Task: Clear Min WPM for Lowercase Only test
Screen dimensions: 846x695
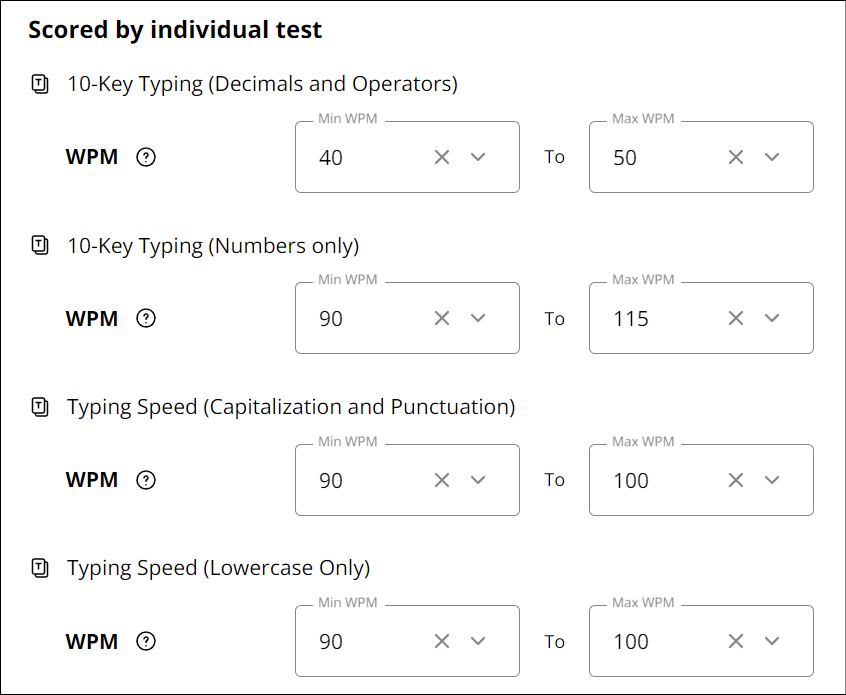Action: (442, 642)
